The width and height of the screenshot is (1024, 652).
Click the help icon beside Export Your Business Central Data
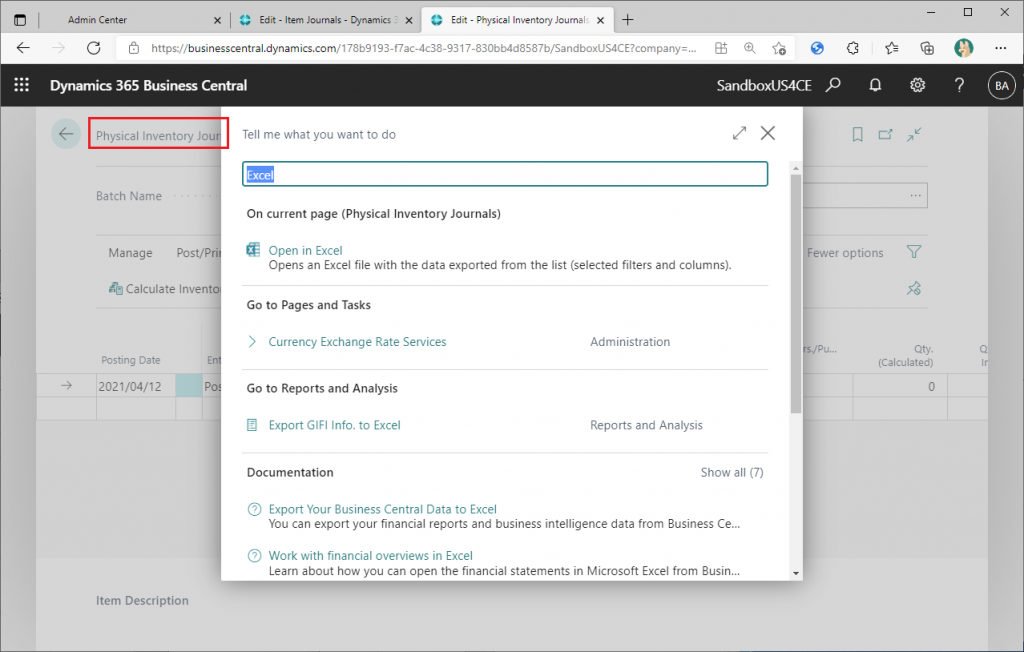(254, 509)
